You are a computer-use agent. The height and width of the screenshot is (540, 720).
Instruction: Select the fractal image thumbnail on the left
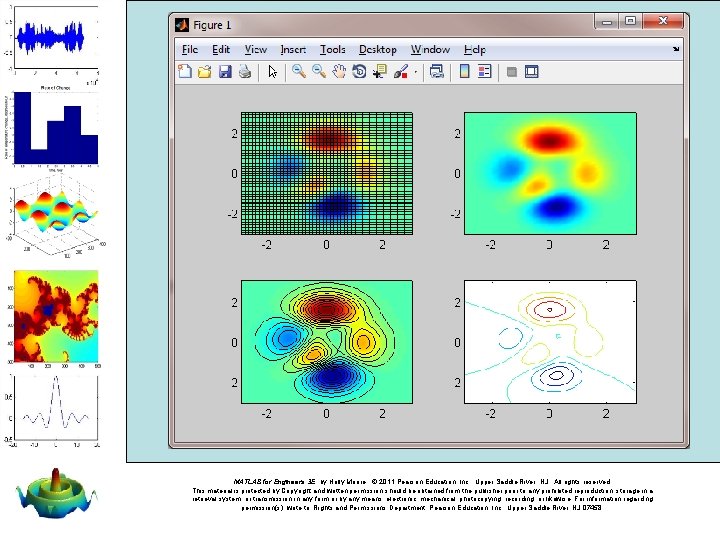[x=56, y=316]
